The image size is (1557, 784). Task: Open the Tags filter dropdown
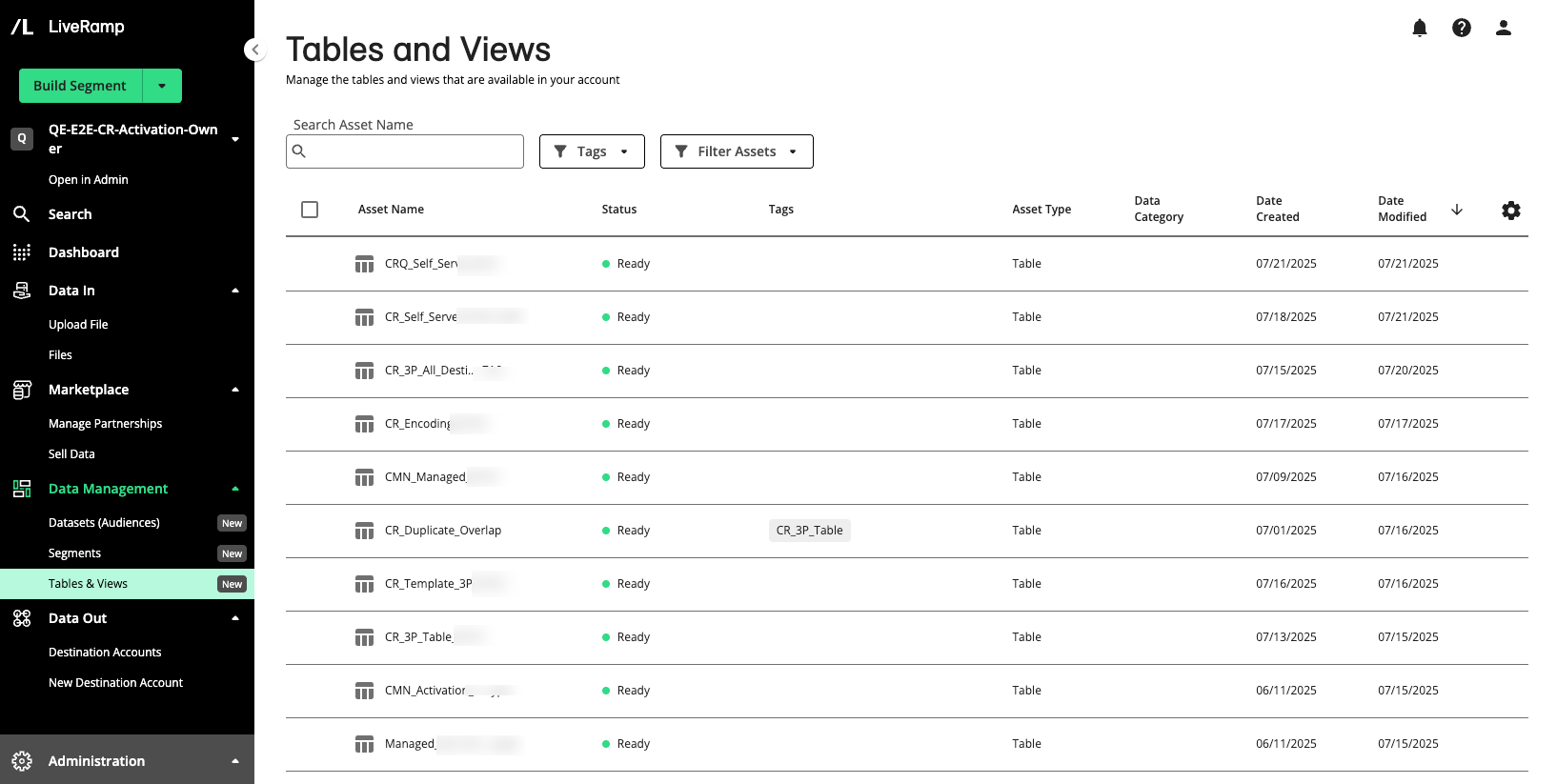[x=592, y=151]
